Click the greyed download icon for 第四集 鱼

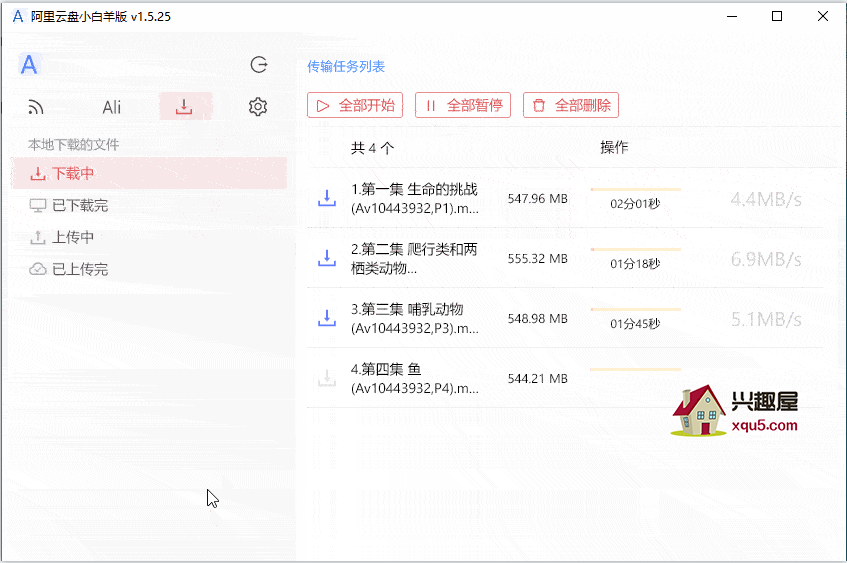pos(327,378)
